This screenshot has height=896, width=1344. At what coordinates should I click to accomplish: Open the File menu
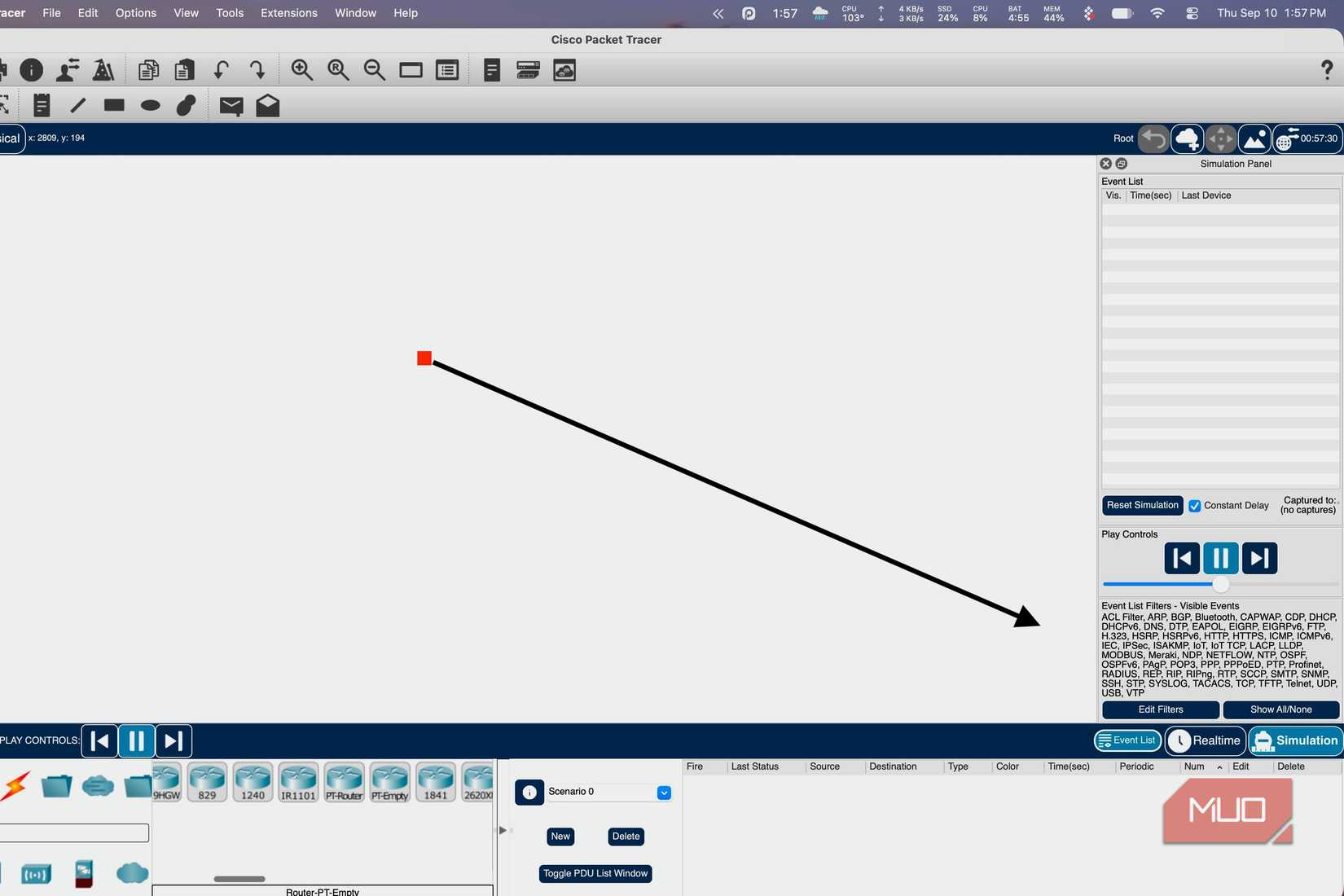point(51,13)
